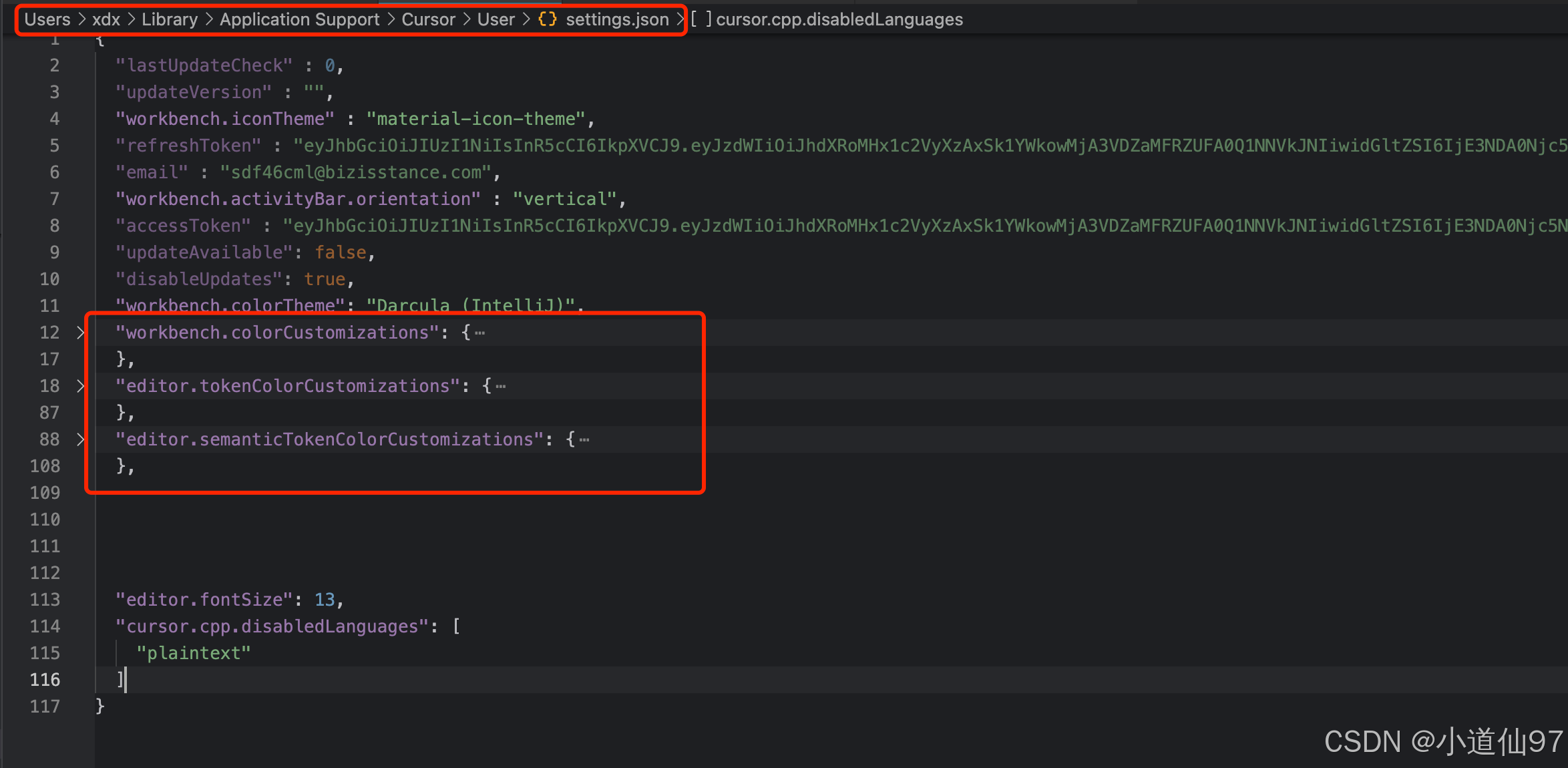Click the true value of disableUpdates
1568x768 pixels.
coord(325,279)
